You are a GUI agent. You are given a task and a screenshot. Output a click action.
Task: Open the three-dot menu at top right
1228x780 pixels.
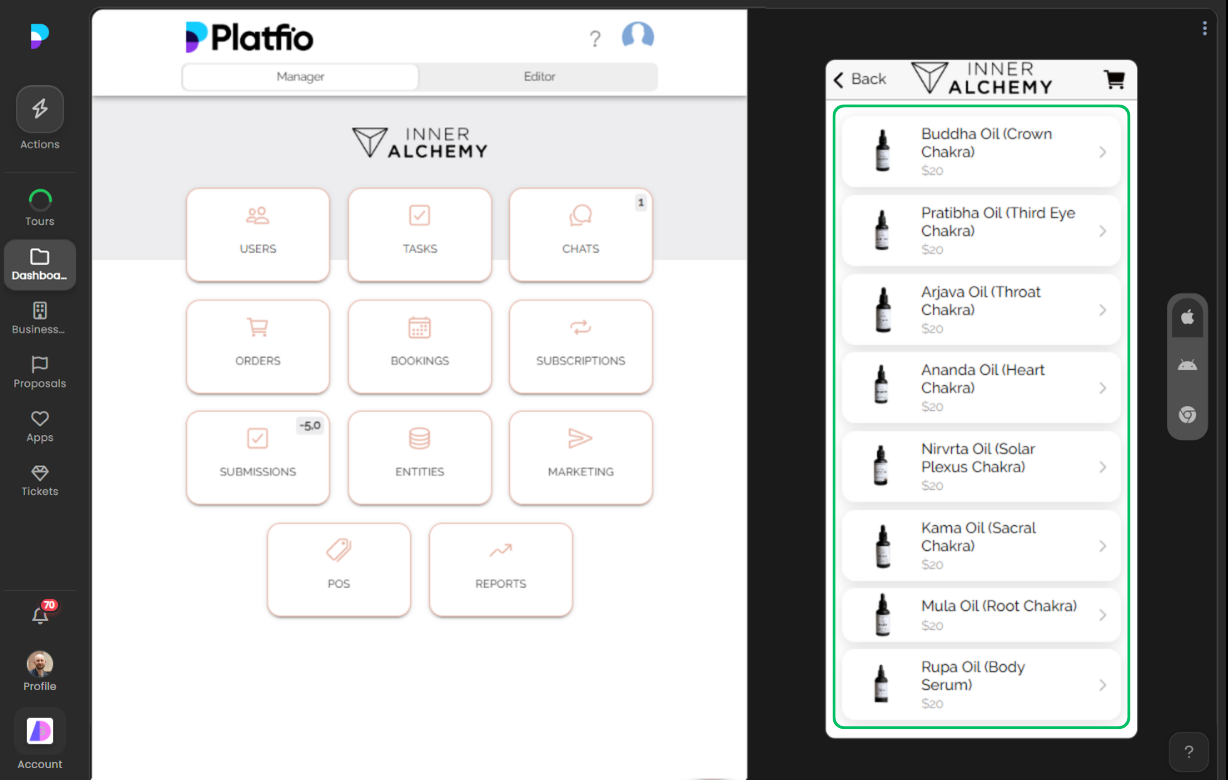coord(1204,28)
